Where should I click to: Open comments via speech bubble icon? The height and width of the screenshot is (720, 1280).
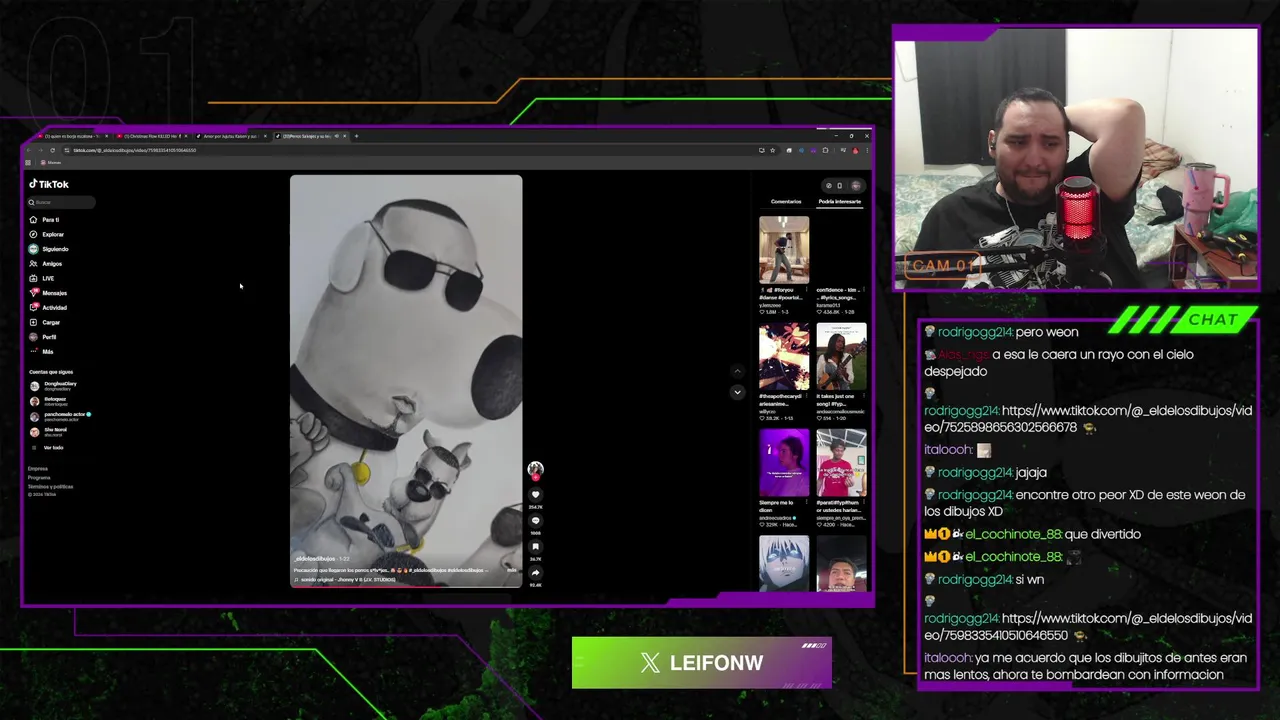tap(535, 521)
